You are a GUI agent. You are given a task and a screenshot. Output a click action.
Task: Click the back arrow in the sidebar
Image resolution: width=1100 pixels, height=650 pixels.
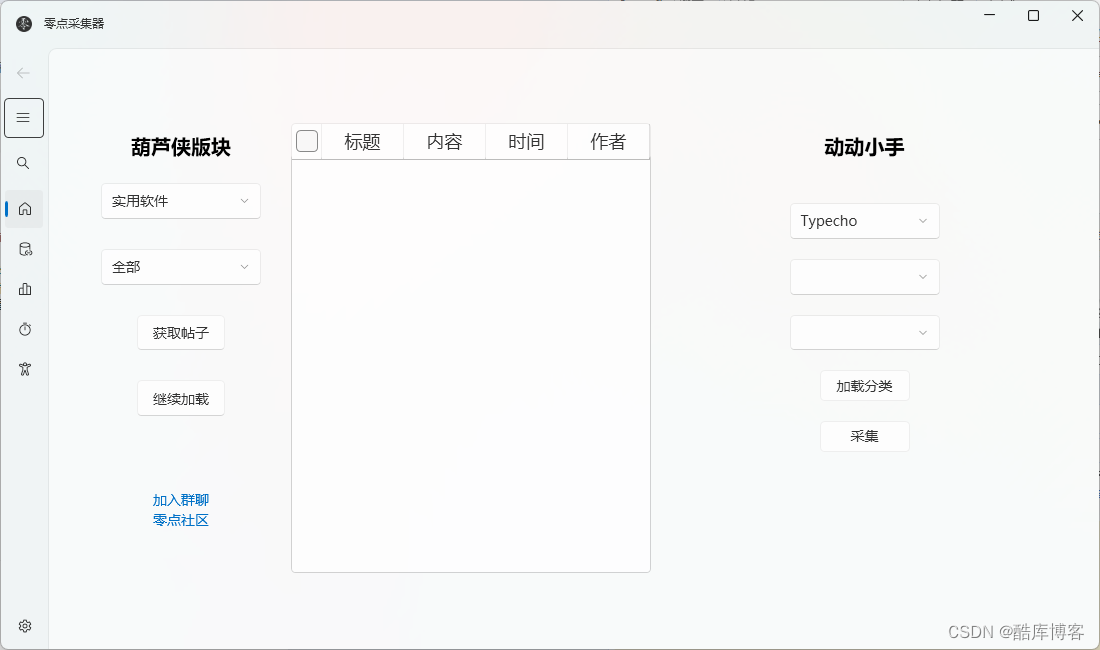point(24,73)
